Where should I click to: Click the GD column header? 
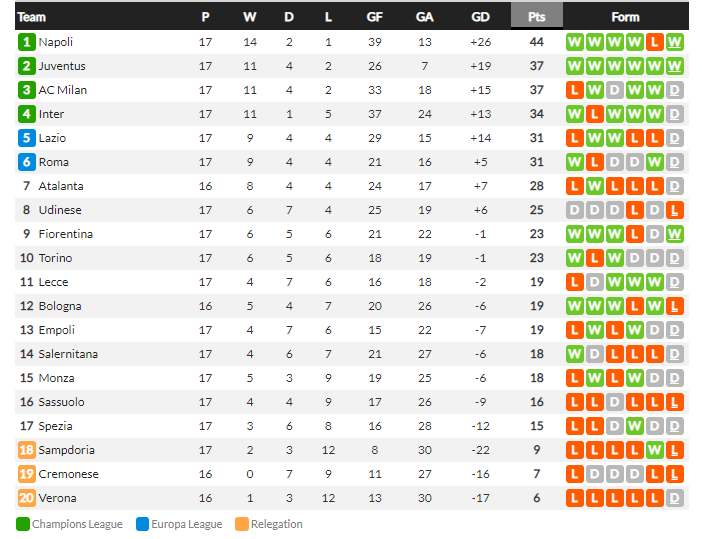point(480,17)
